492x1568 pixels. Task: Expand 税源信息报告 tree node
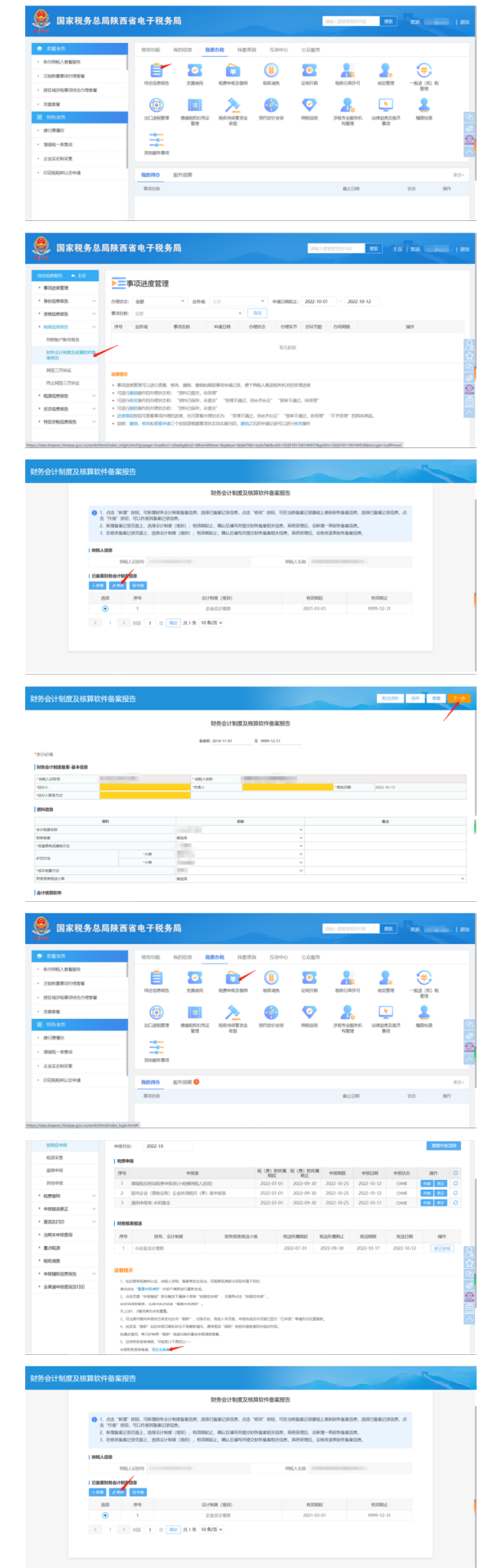(94, 396)
